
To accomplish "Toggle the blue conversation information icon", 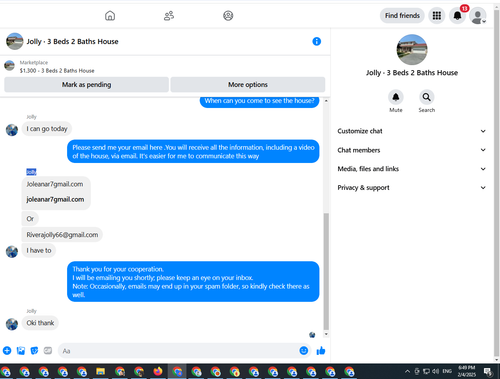I will [316, 41].
